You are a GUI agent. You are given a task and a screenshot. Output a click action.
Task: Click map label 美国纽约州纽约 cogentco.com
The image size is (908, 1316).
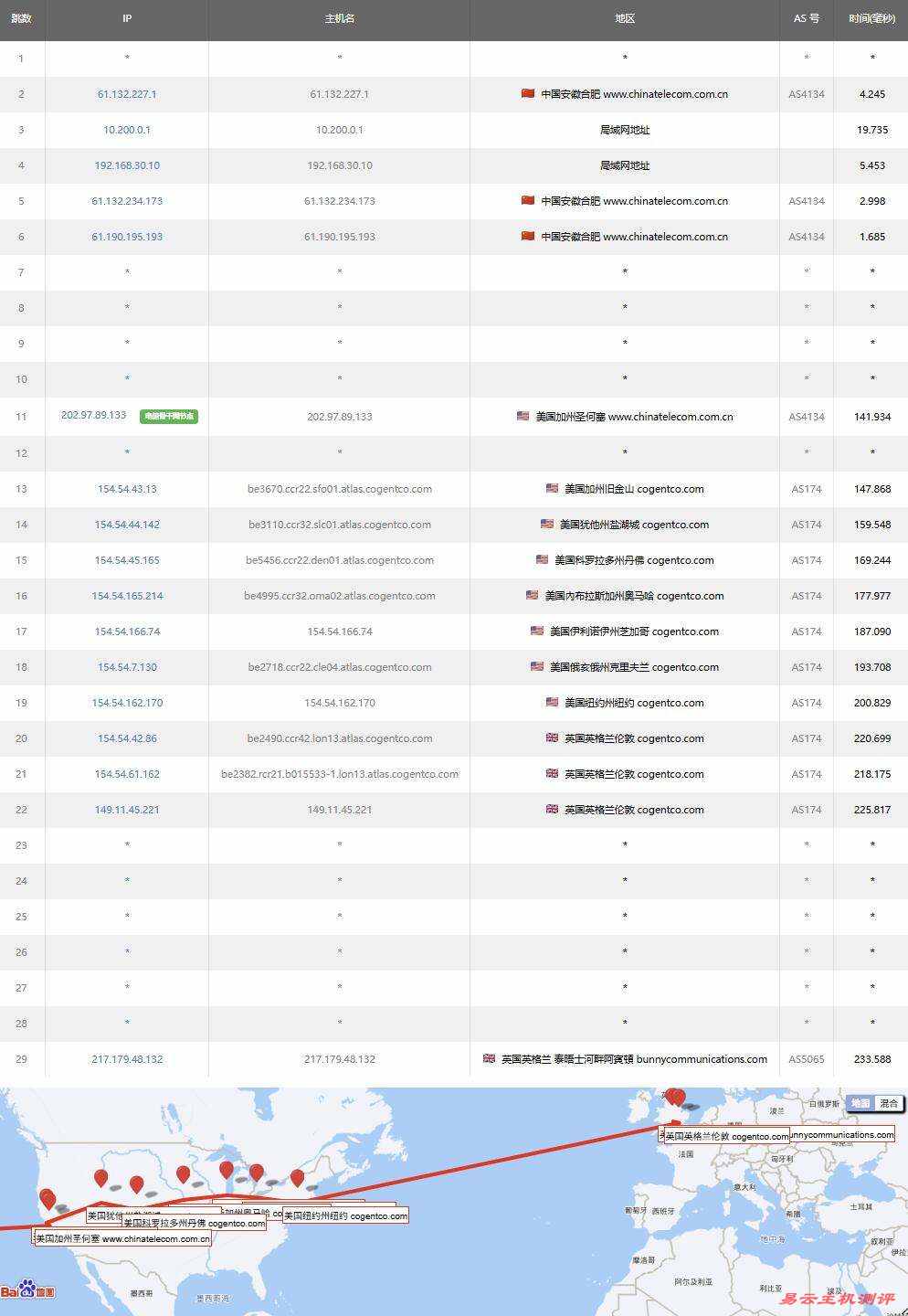(x=345, y=1215)
